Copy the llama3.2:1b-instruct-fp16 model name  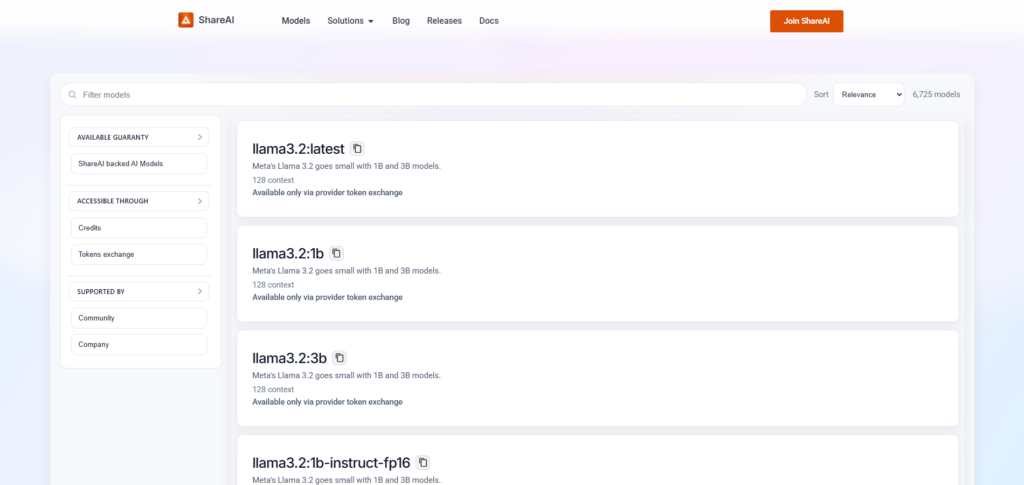(423, 462)
